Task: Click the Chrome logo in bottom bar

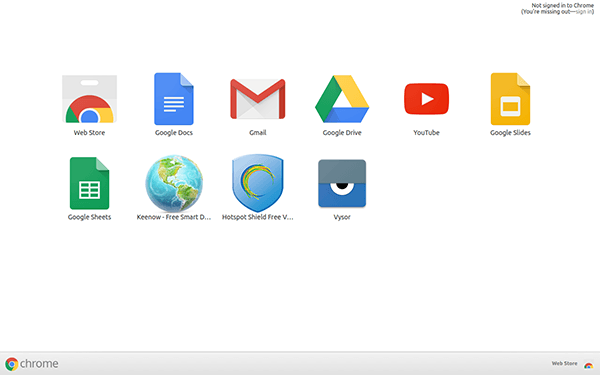Action: [32, 364]
